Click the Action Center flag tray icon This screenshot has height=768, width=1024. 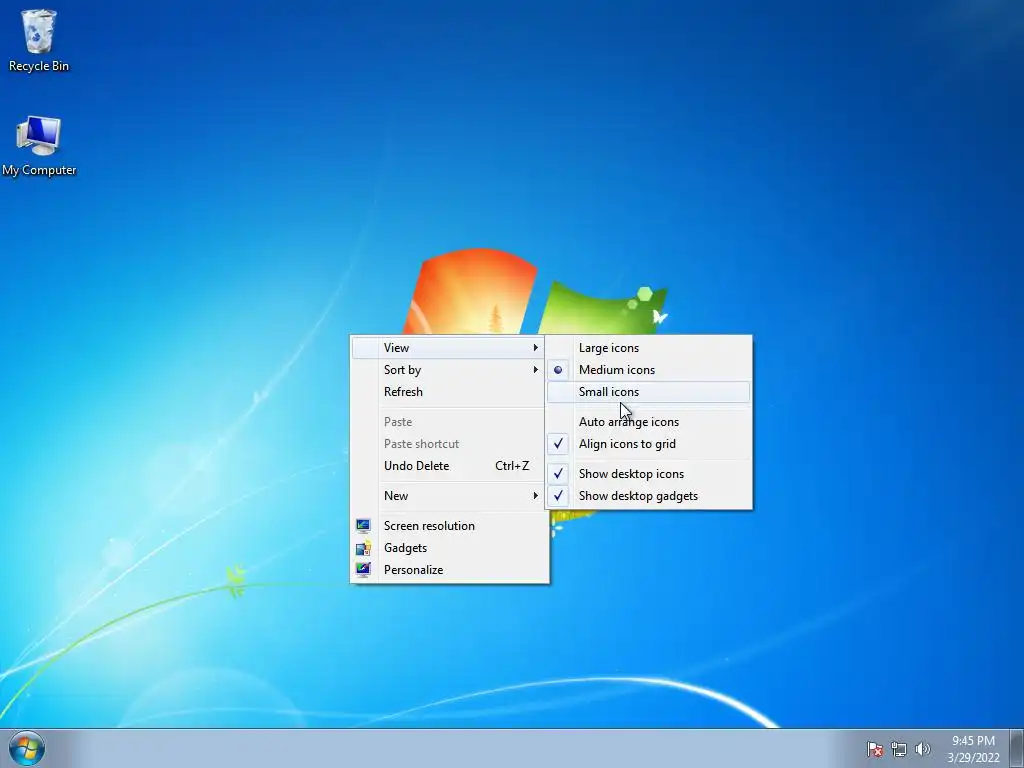(x=875, y=749)
